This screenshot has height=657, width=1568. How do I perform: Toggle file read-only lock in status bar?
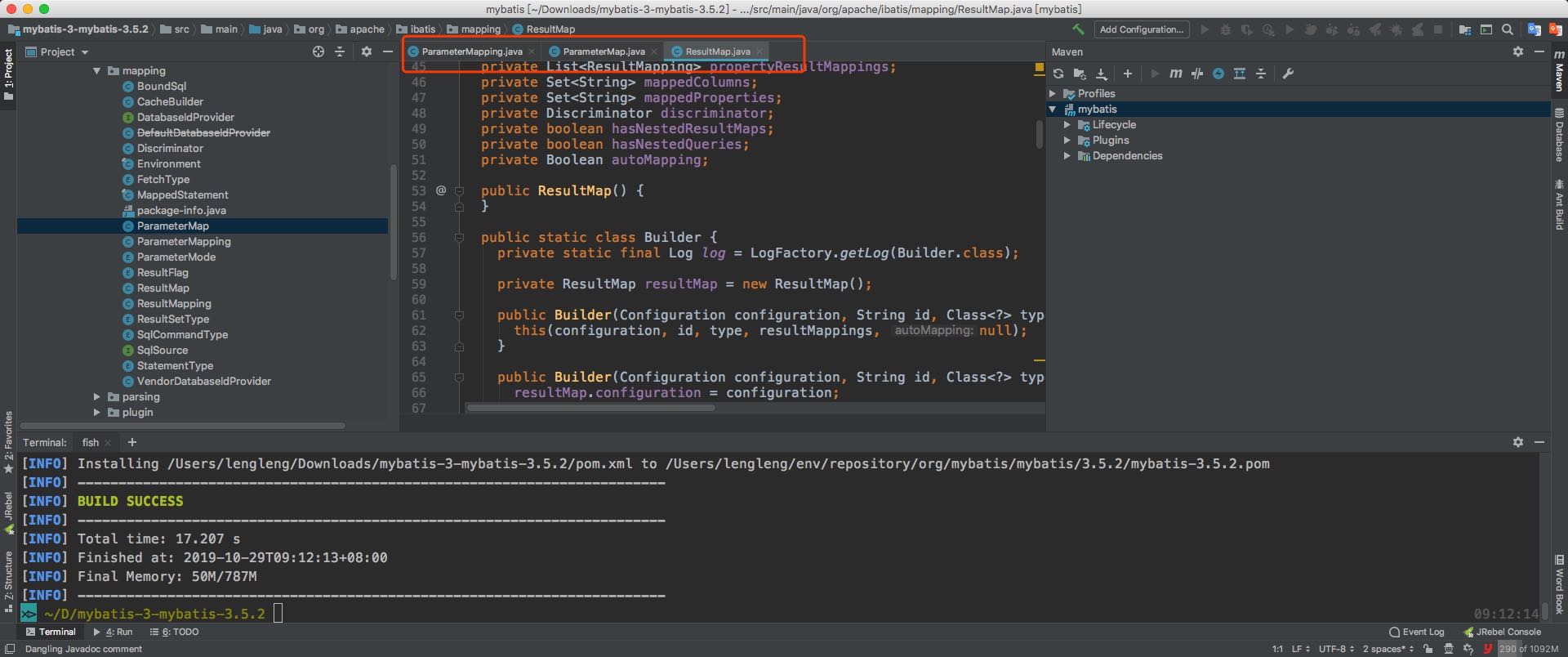(1428, 649)
